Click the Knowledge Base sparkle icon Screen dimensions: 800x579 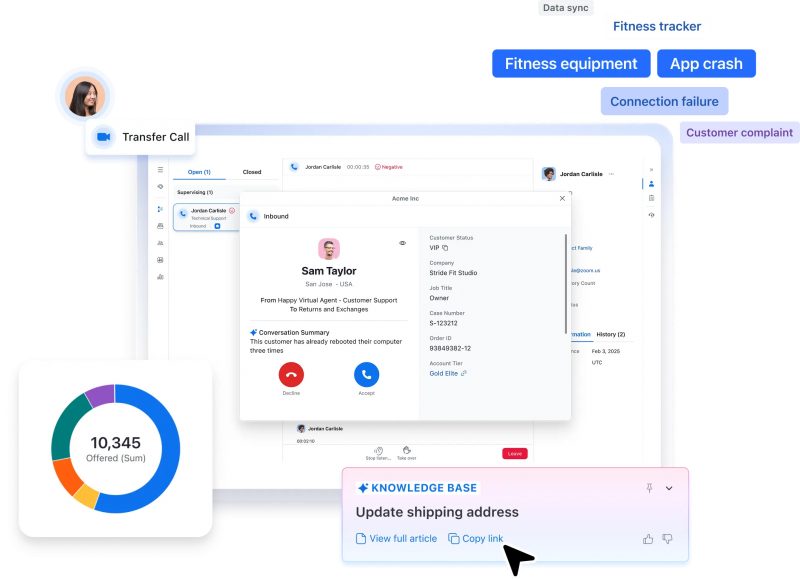(x=363, y=488)
